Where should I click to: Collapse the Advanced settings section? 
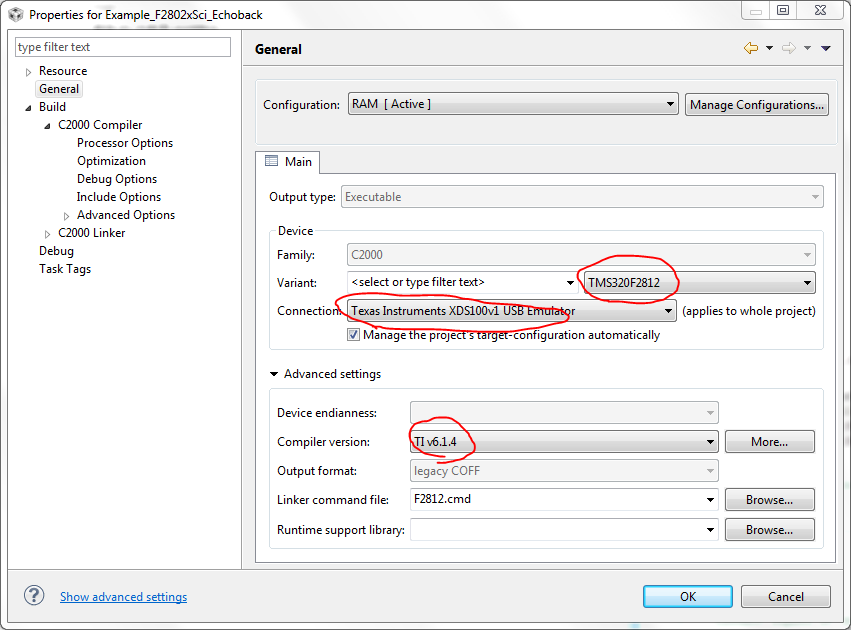coord(274,374)
